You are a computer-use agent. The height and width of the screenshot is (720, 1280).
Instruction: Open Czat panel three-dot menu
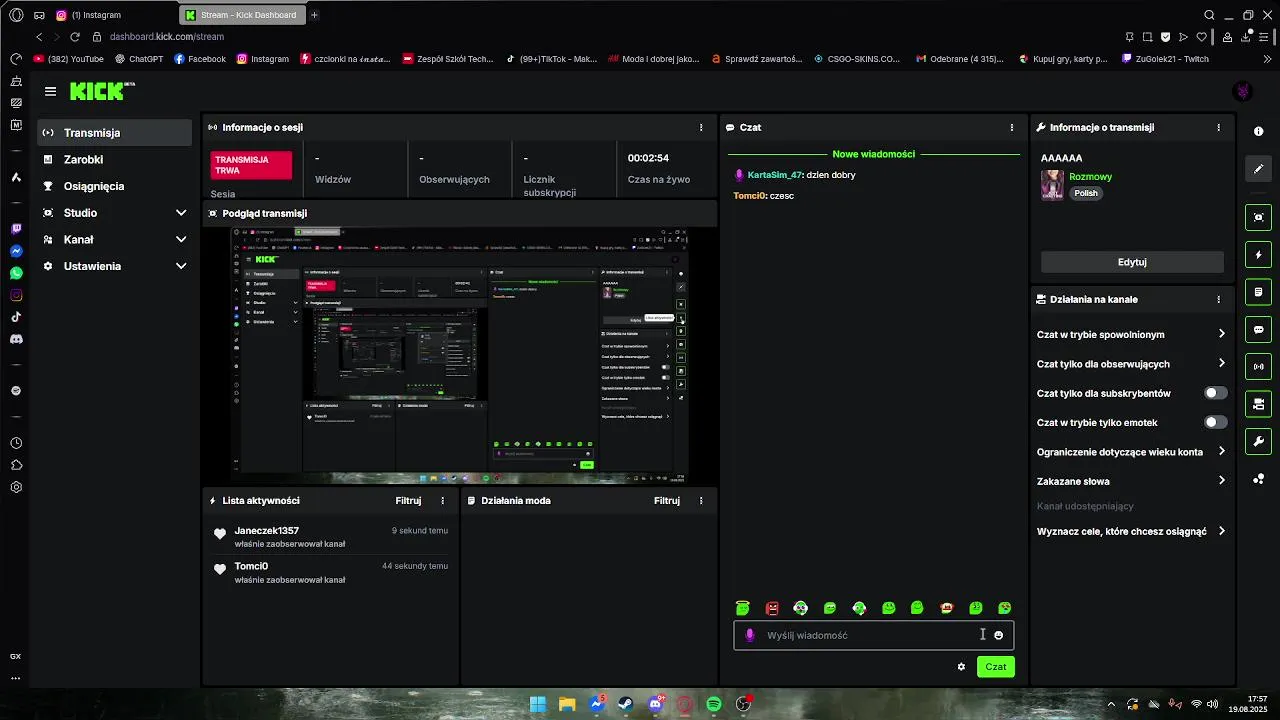point(1012,128)
